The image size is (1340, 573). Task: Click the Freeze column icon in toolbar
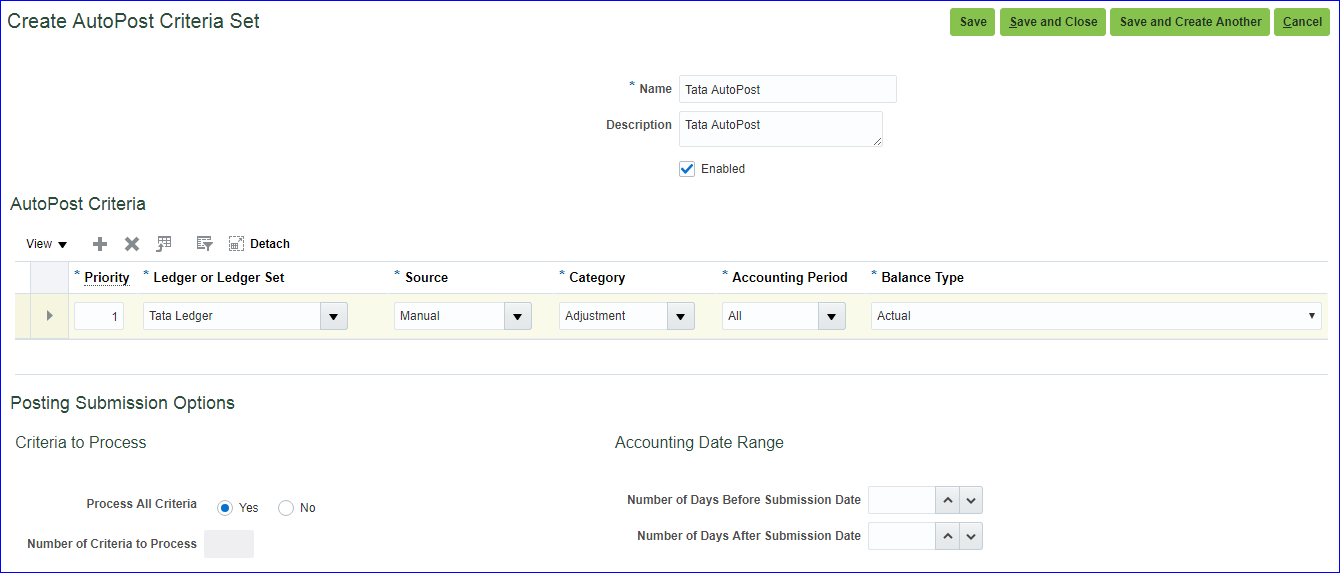click(165, 244)
